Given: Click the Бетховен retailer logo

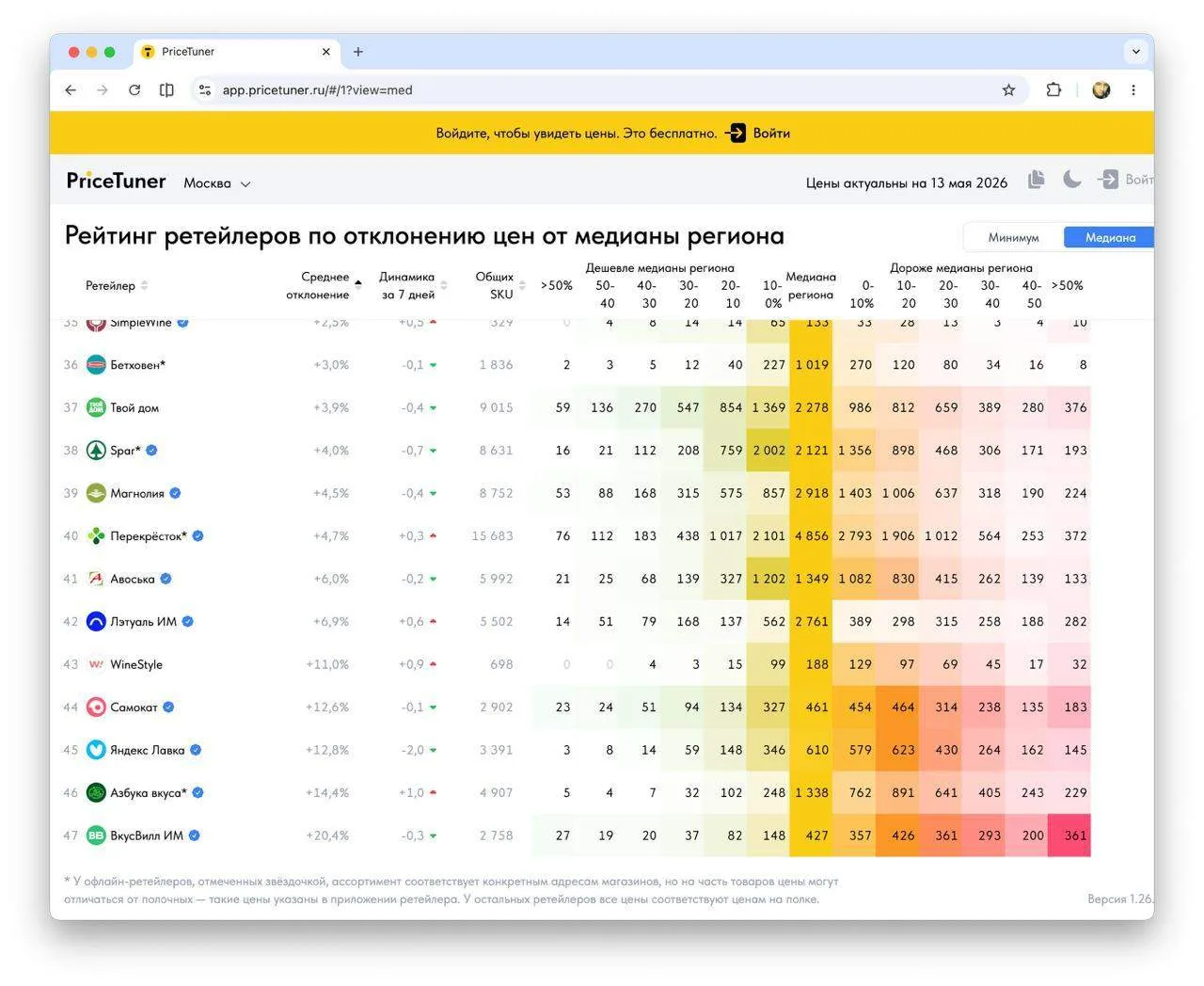Looking at the screenshot, I should pos(96,365).
